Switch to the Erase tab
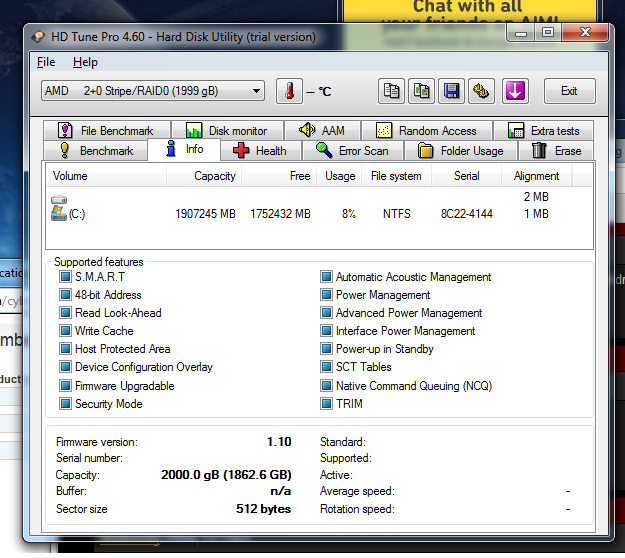 click(556, 151)
